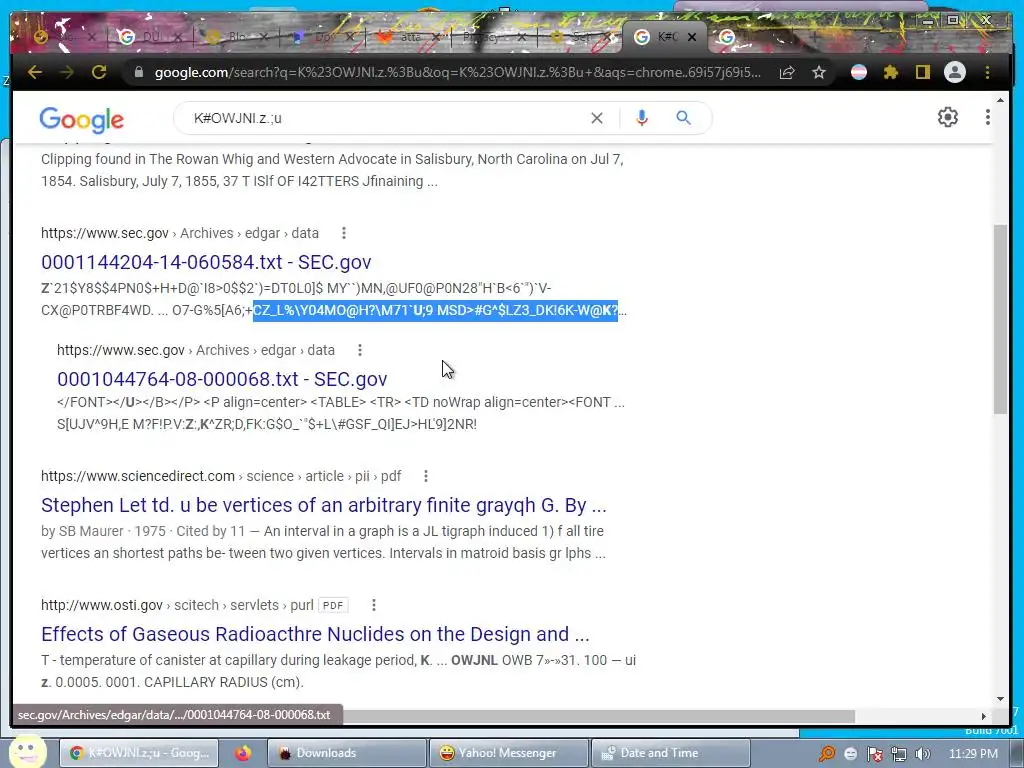Click the highlighted CZ_L% snippet text
The width and height of the screenshot is (1024, 768).
(435, 310)
